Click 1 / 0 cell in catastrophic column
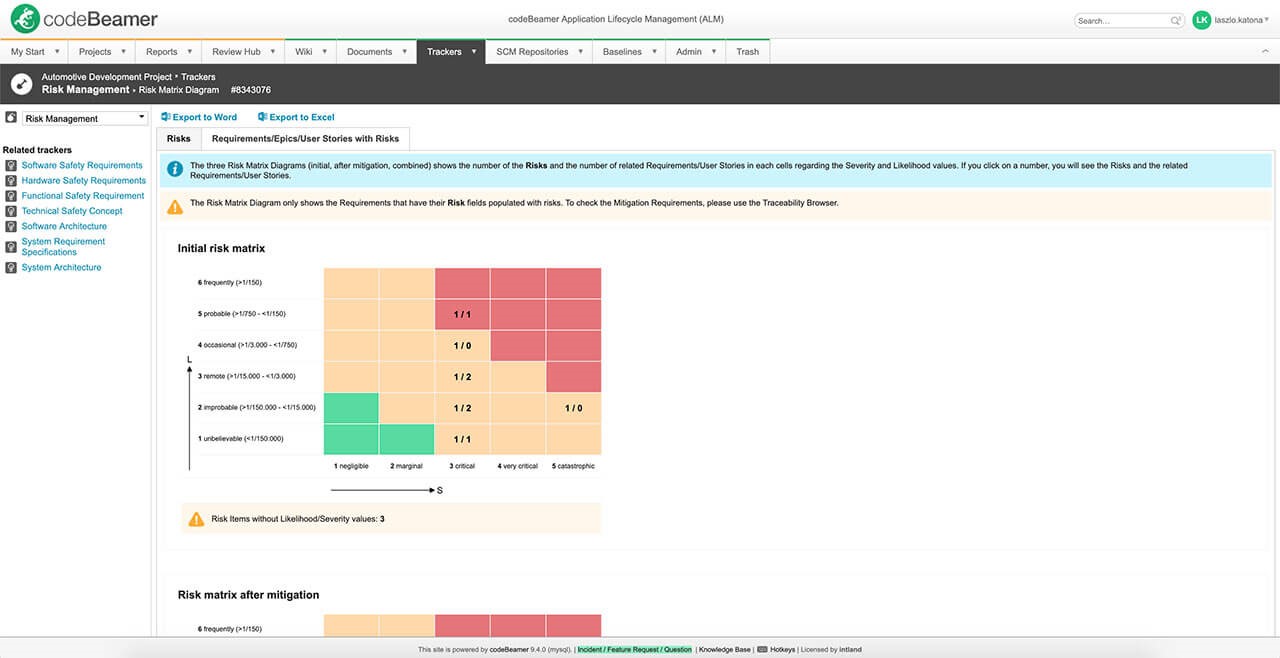 click(x=574, y=408)
